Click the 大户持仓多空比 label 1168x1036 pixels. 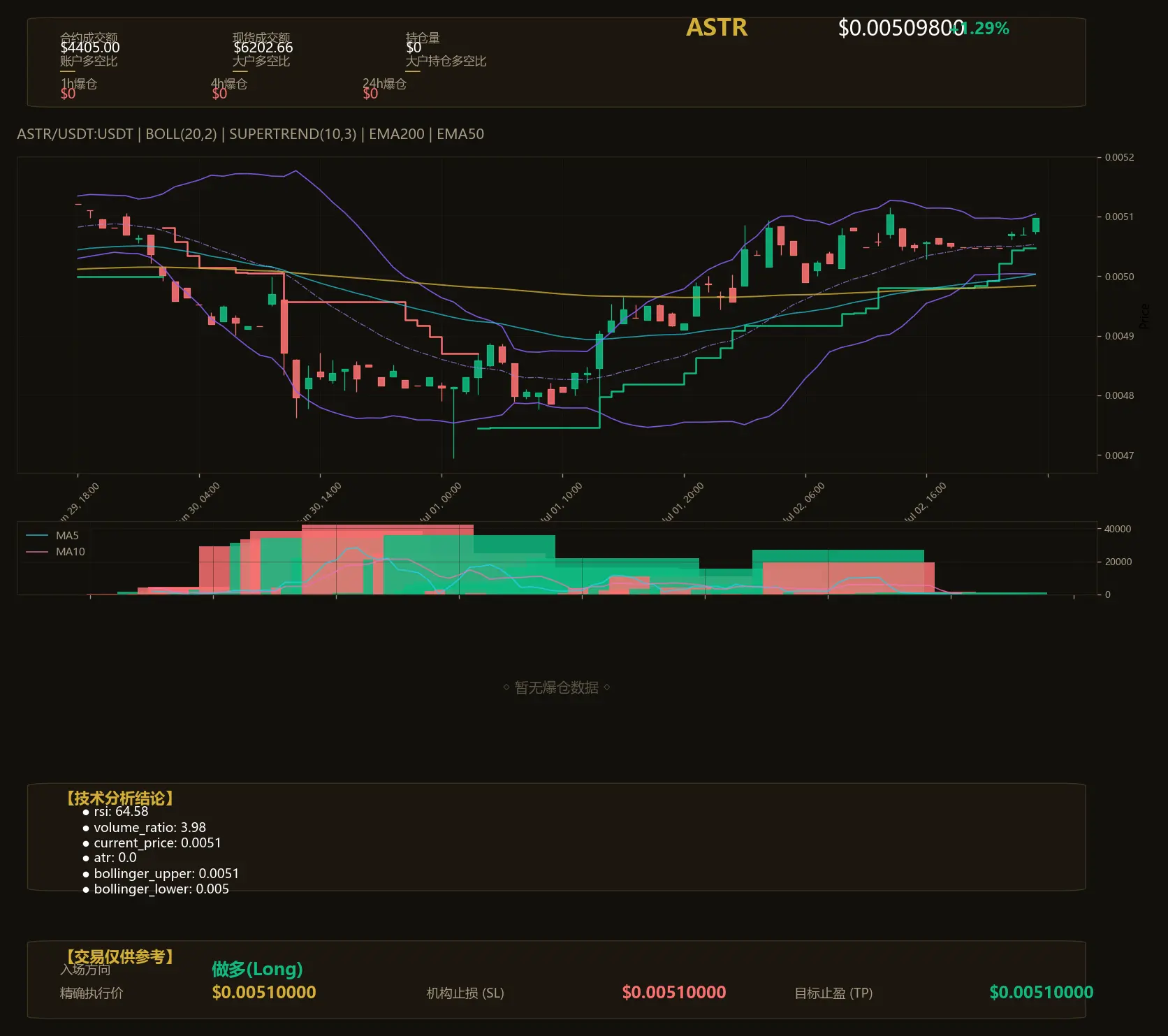[446, 61]
